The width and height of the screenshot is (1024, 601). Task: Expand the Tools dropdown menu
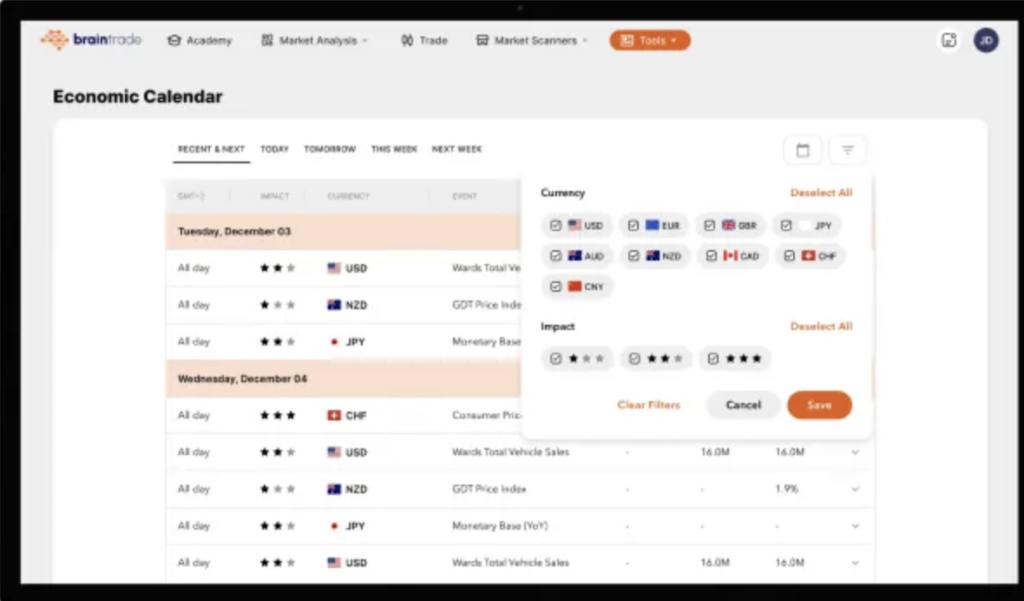[650, 41]
